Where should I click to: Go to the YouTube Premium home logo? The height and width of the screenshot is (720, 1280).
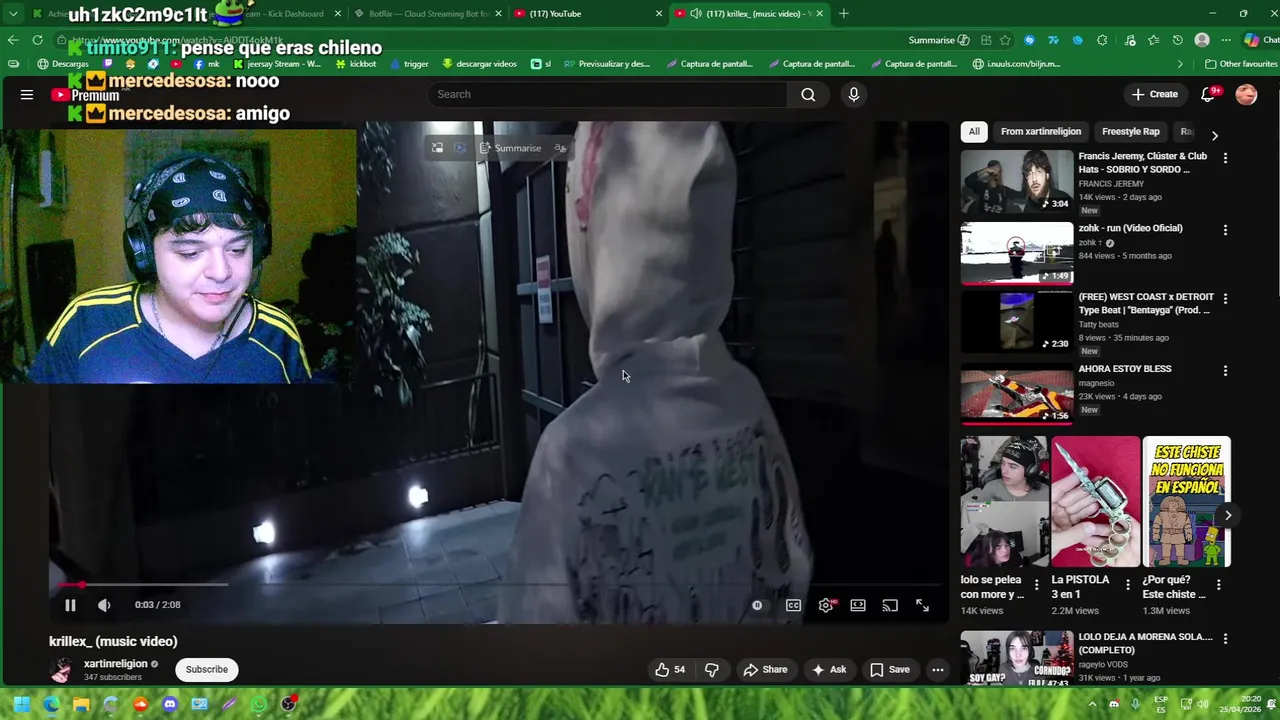[x=85, y=95]
